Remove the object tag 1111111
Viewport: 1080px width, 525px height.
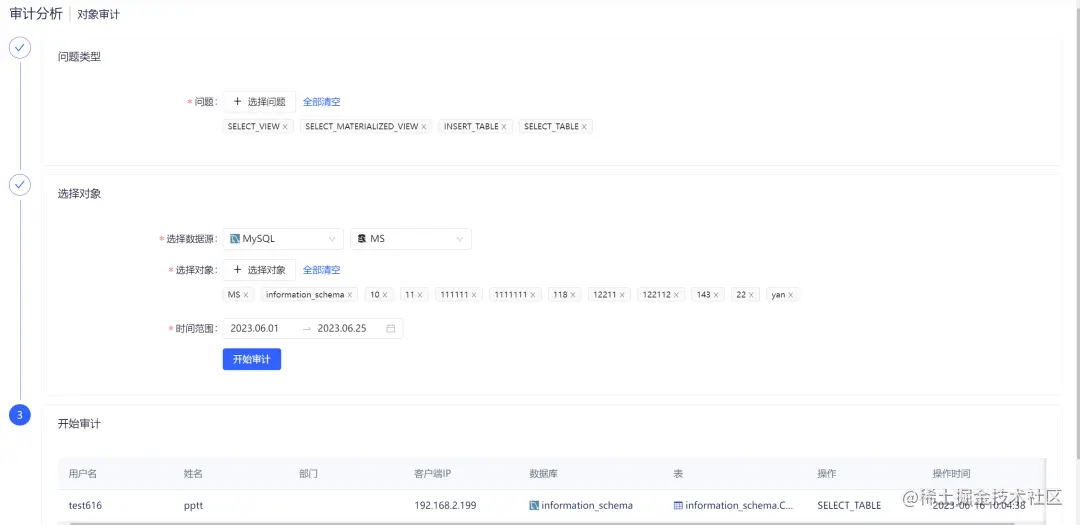(x=533, y=295)
